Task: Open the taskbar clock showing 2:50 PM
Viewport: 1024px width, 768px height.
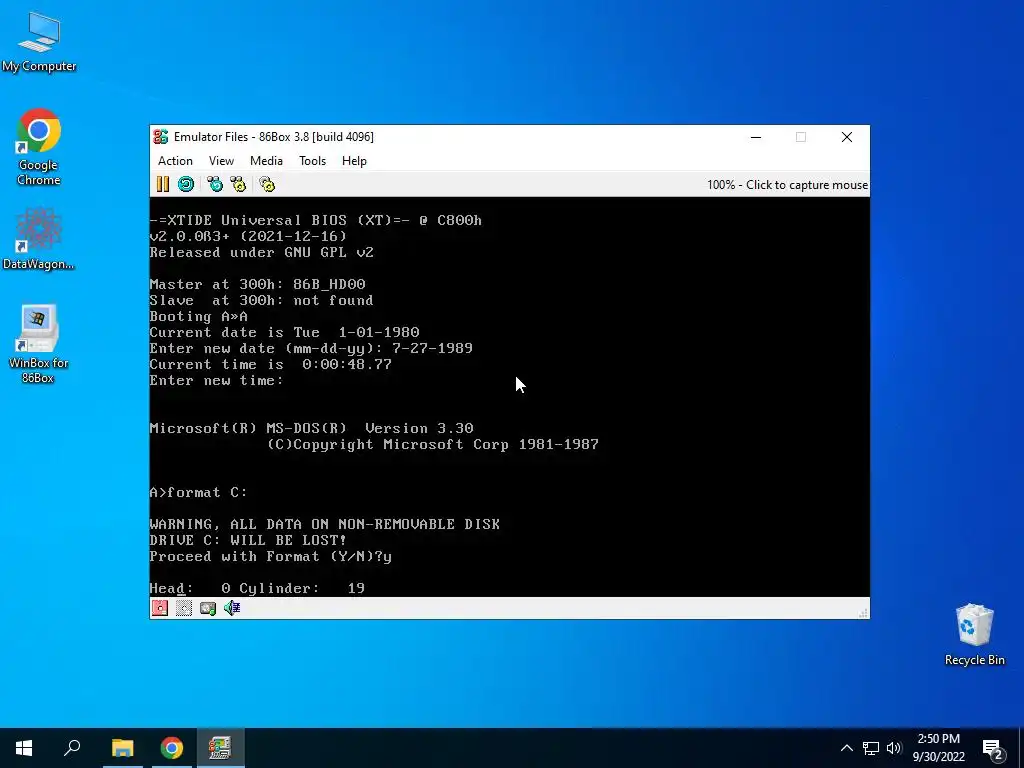Action: point(938,748)
